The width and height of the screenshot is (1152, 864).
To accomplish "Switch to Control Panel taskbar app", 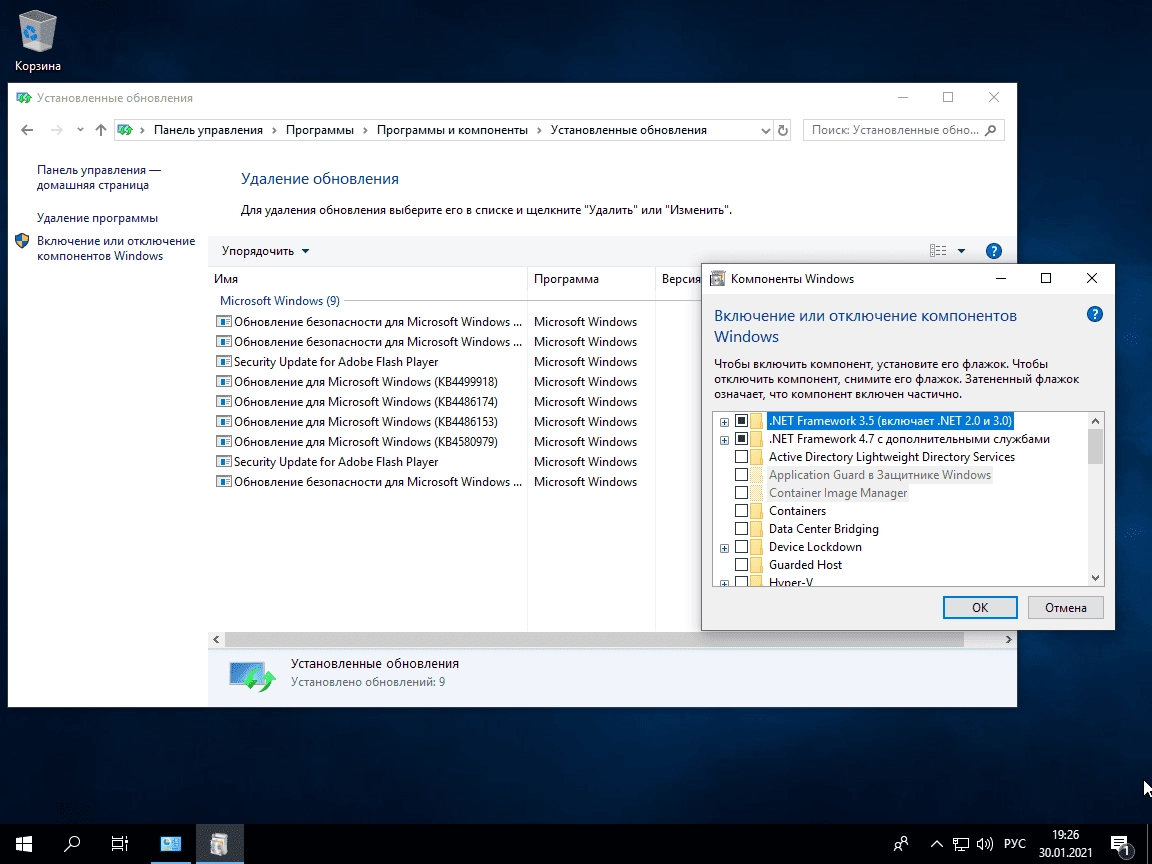I will (170, 843).
